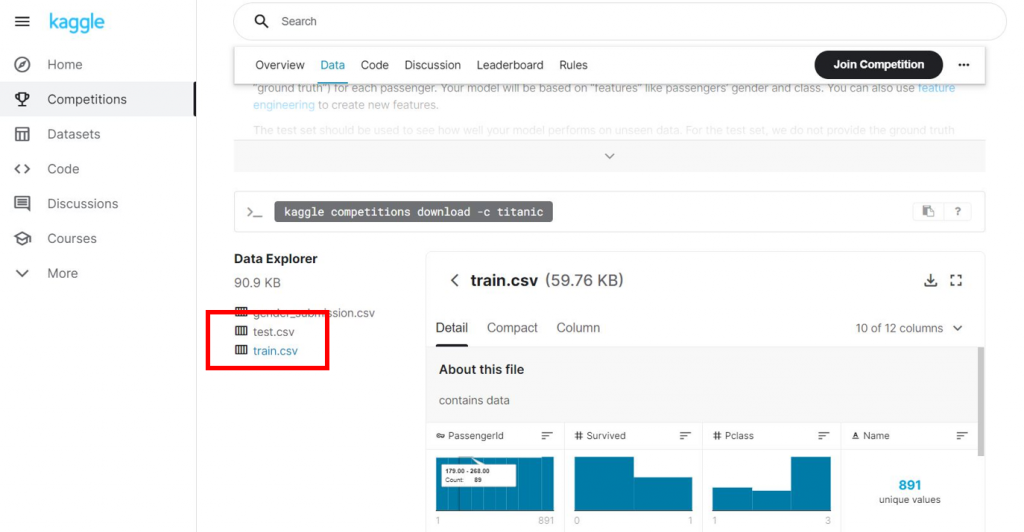Open the three-dot options menu
Viewport: 1024px width, 532px height.
963,65
